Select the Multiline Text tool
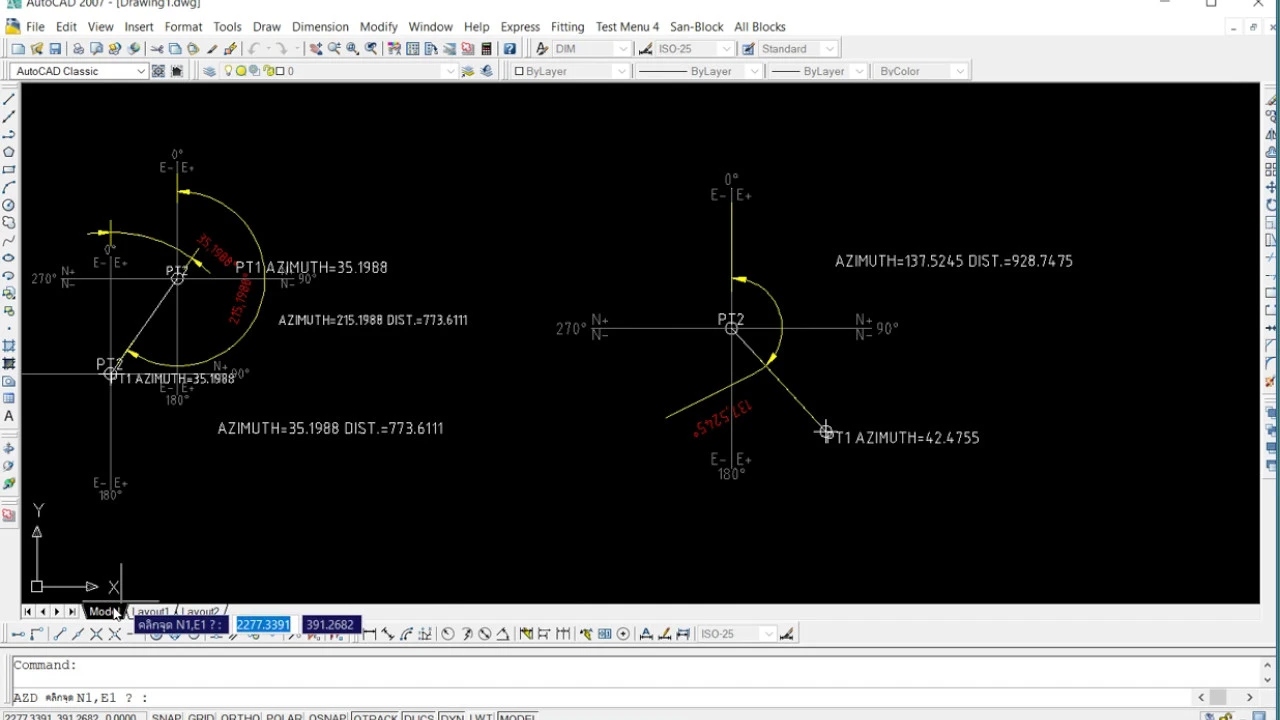Viewport: 1280px width, 720px height. click(x=9, y=416)
